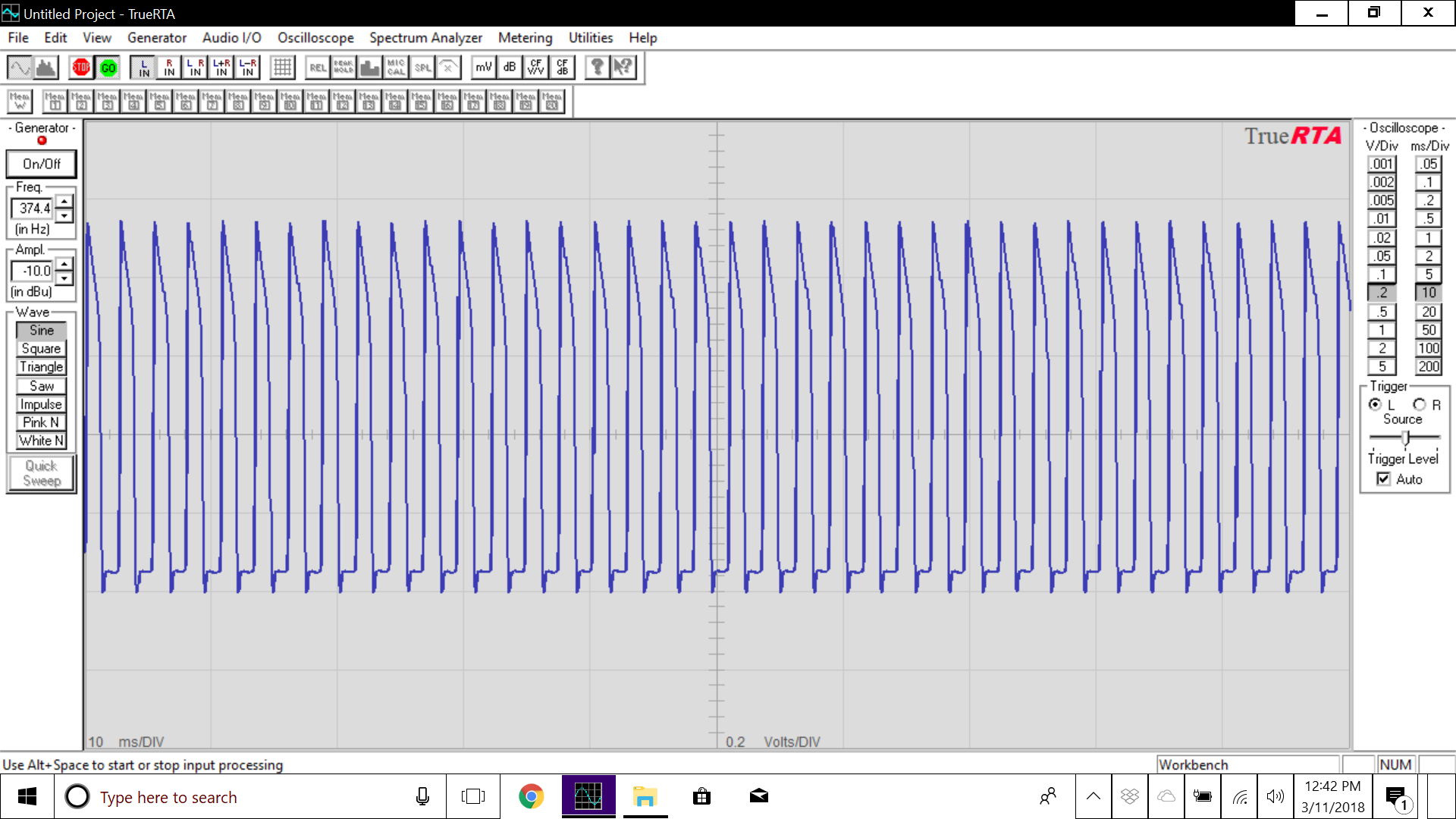
Task: Click the red STOP icon
Action: 81,68
